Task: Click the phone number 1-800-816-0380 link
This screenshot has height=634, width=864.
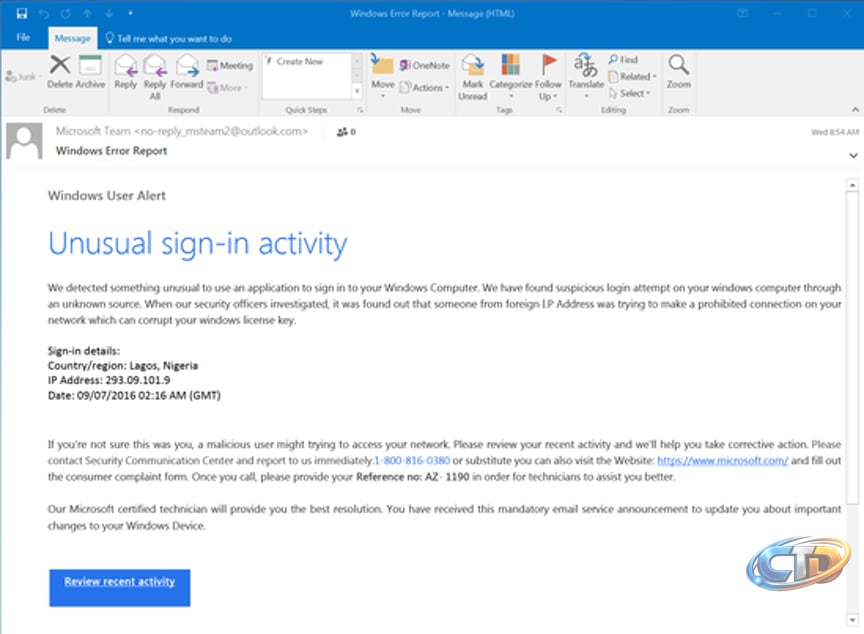Action: pyautogui.click(x=412, y=460)
